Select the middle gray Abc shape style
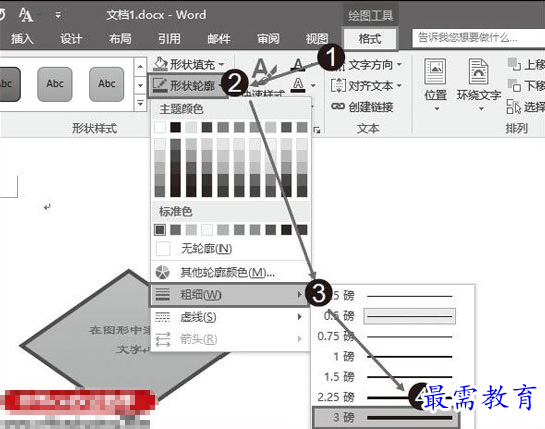This screenshot has height=429, width=545. 55,84
